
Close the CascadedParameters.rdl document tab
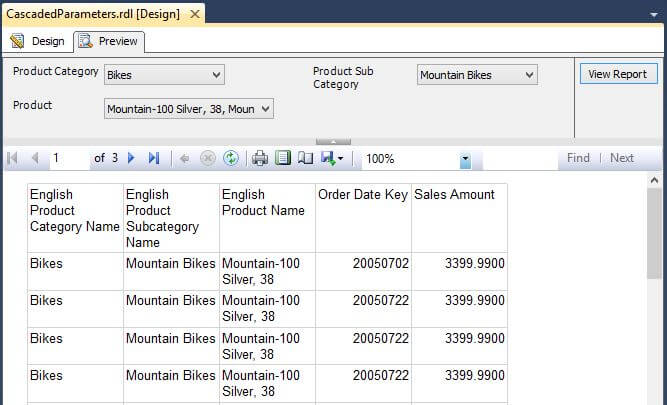click(x=194, y=13)
